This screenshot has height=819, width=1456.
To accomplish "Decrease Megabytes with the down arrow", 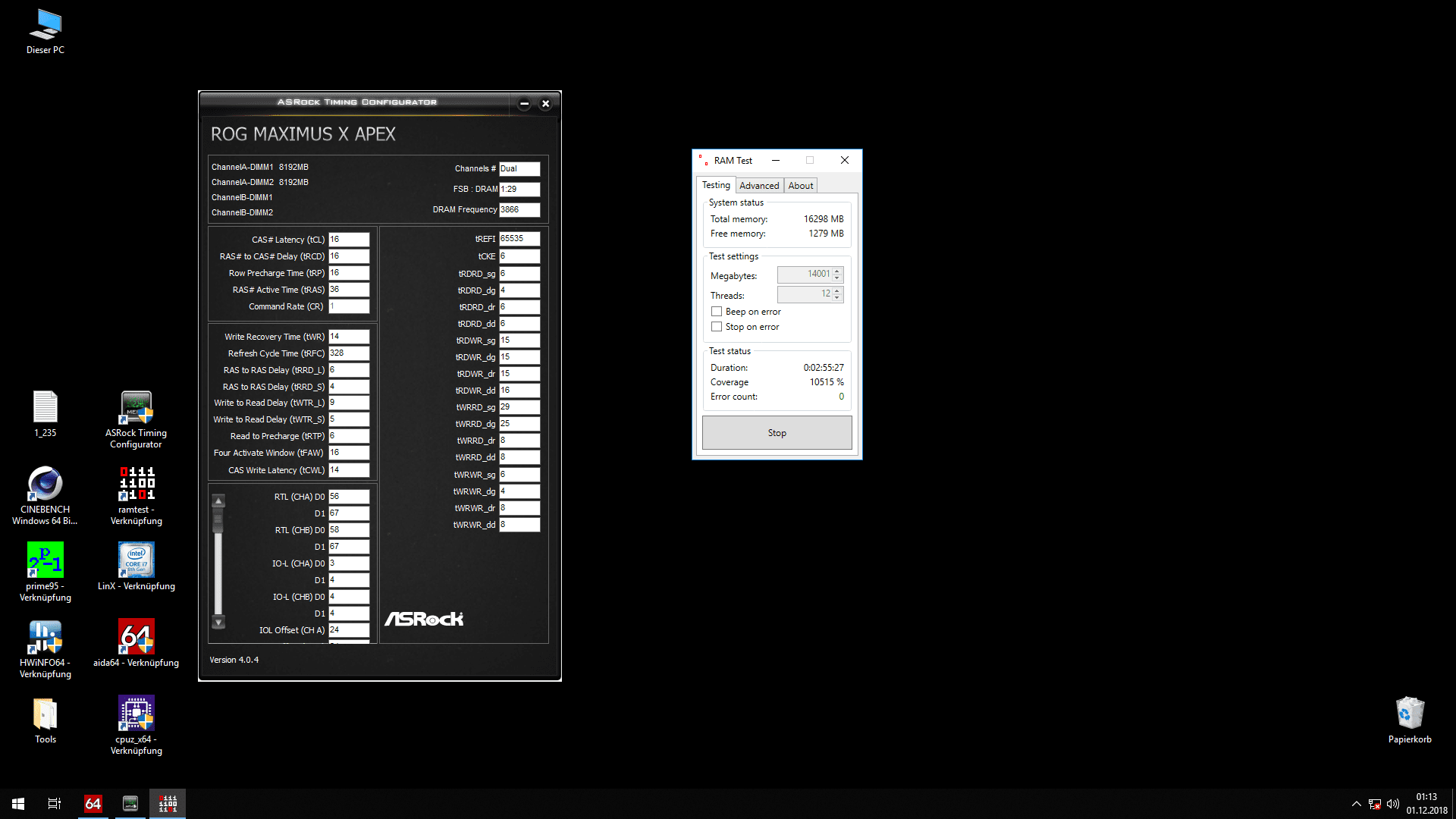I will tap(837, 278).
